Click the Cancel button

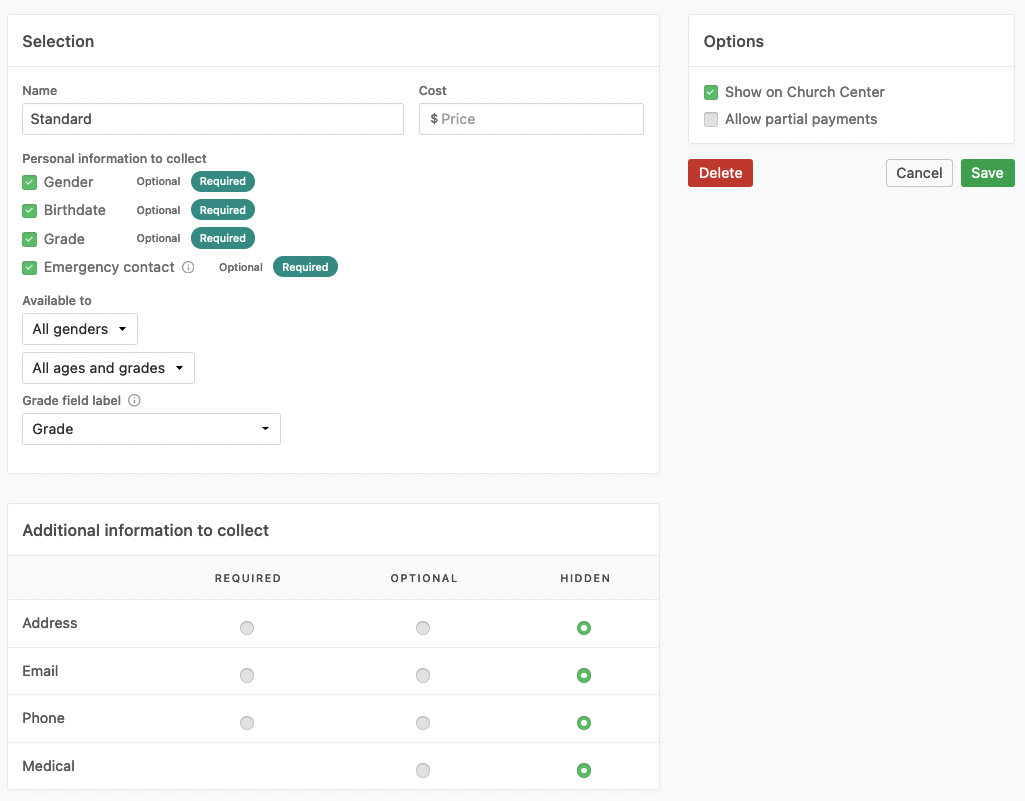click(918, 173)
